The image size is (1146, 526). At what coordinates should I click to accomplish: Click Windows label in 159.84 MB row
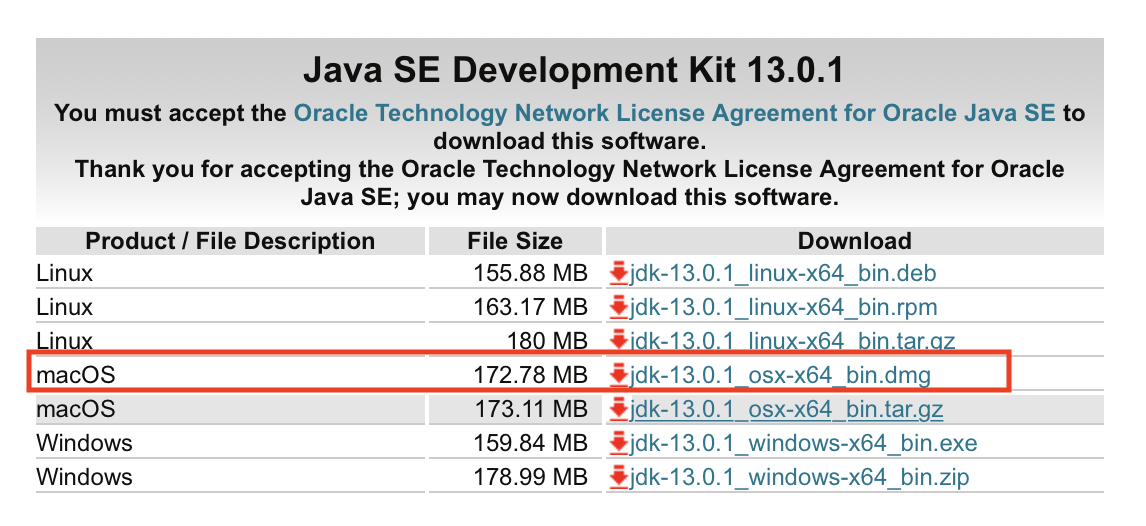85,443
